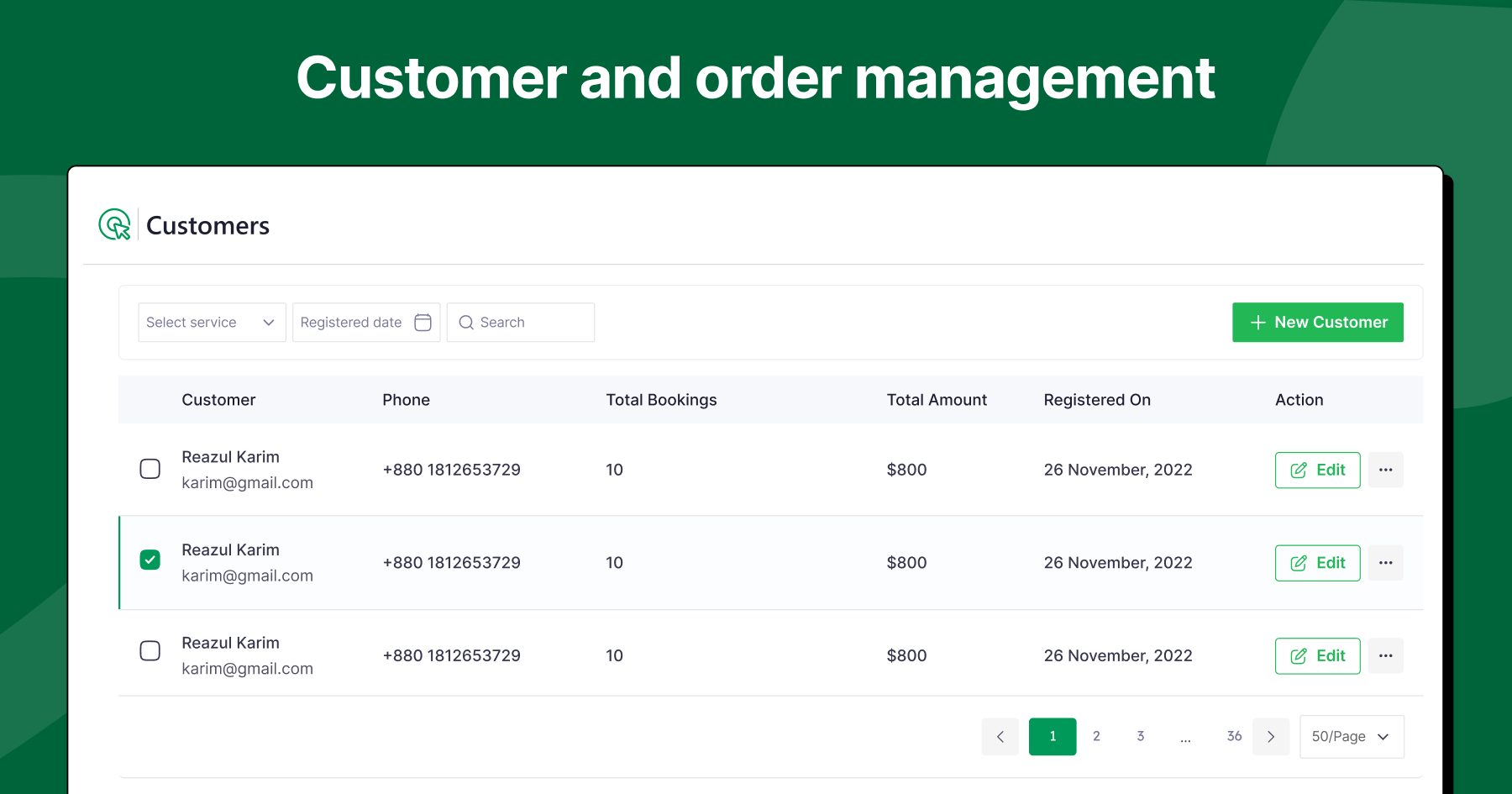Click the magnifier icon in Search
This screenshot has height=794, width=1512.
pyautogui.click(x=466, y=323)
